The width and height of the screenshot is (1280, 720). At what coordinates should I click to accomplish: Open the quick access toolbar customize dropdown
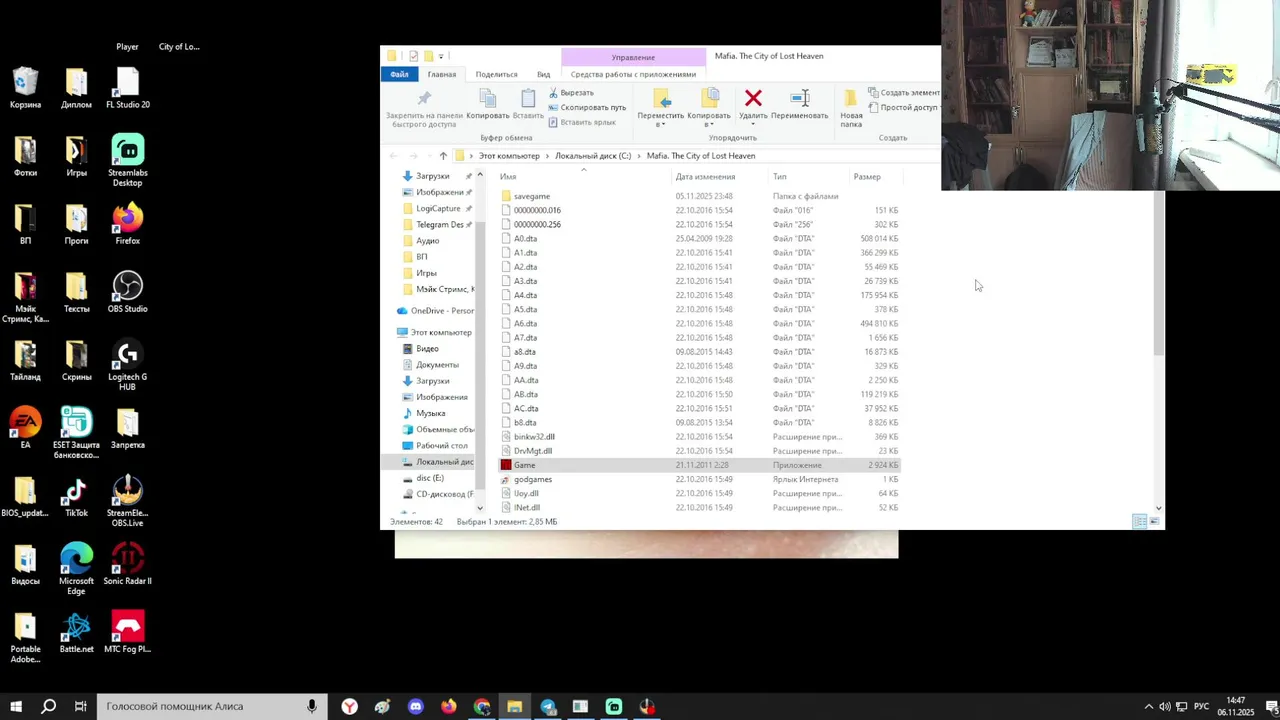[x=441, y=56]
